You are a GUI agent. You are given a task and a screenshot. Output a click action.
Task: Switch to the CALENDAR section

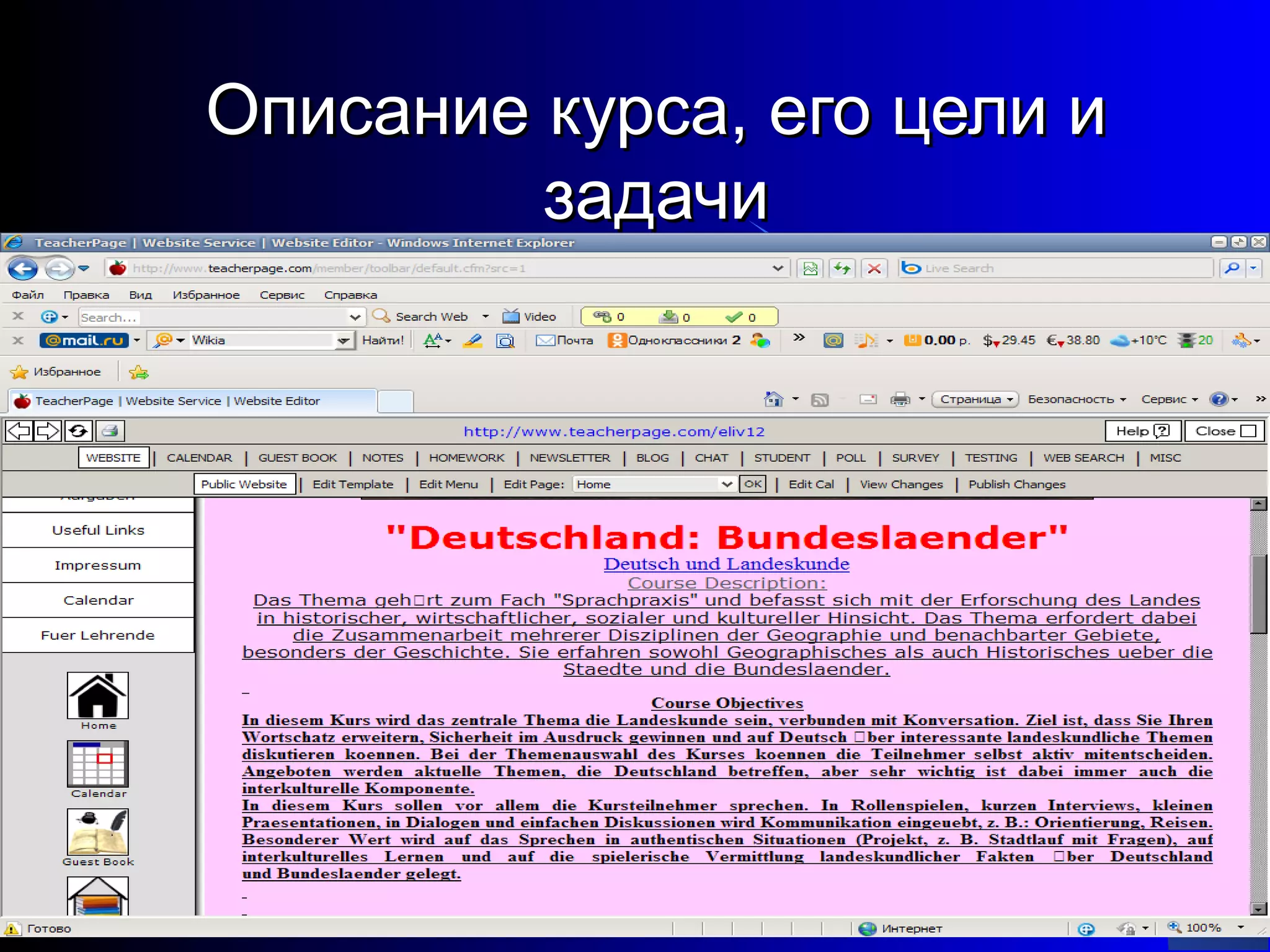coord(199,458)
